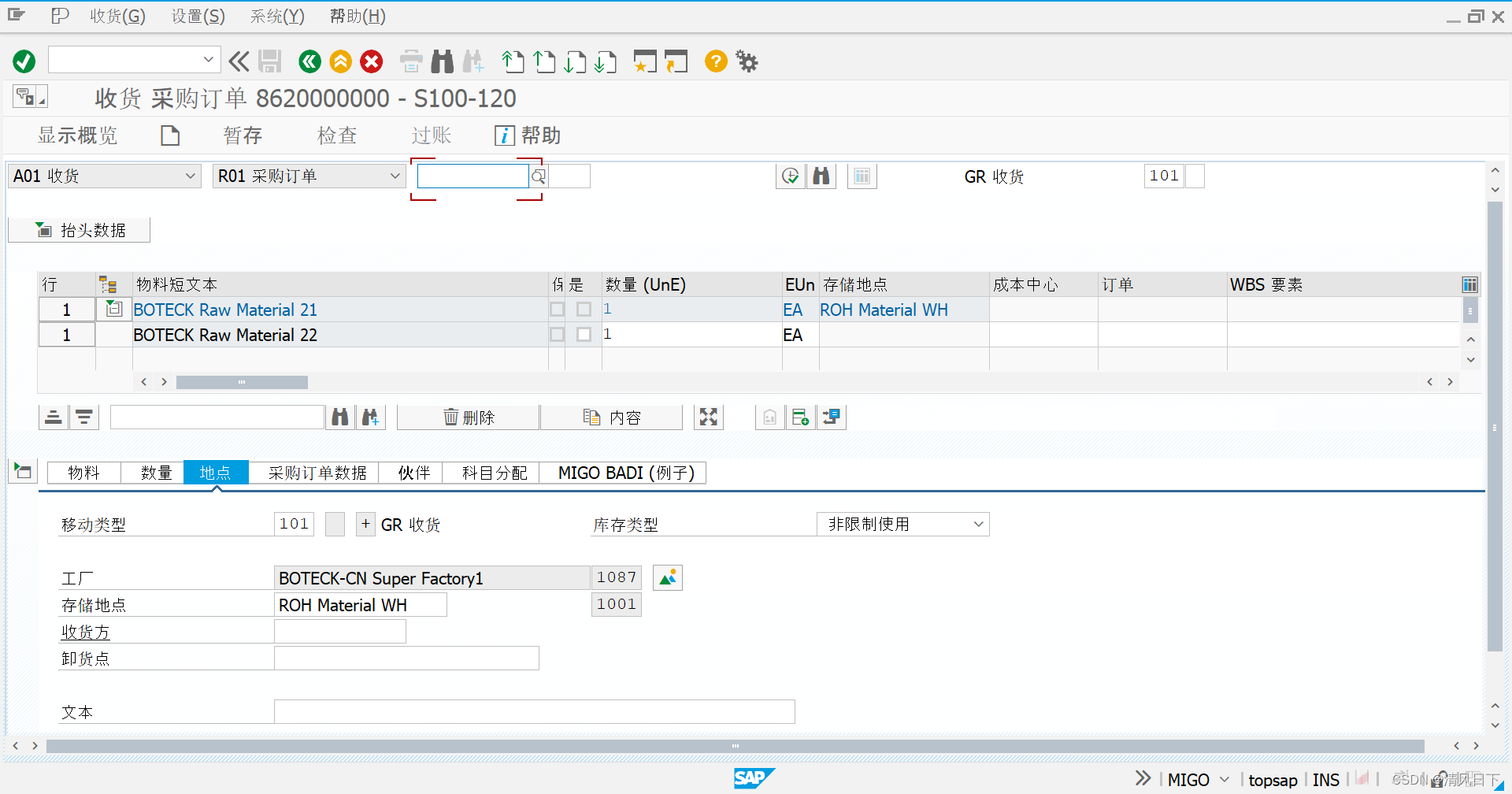Click the add row green plus icon
The image size is (1512, 794).
pos(801,417)
